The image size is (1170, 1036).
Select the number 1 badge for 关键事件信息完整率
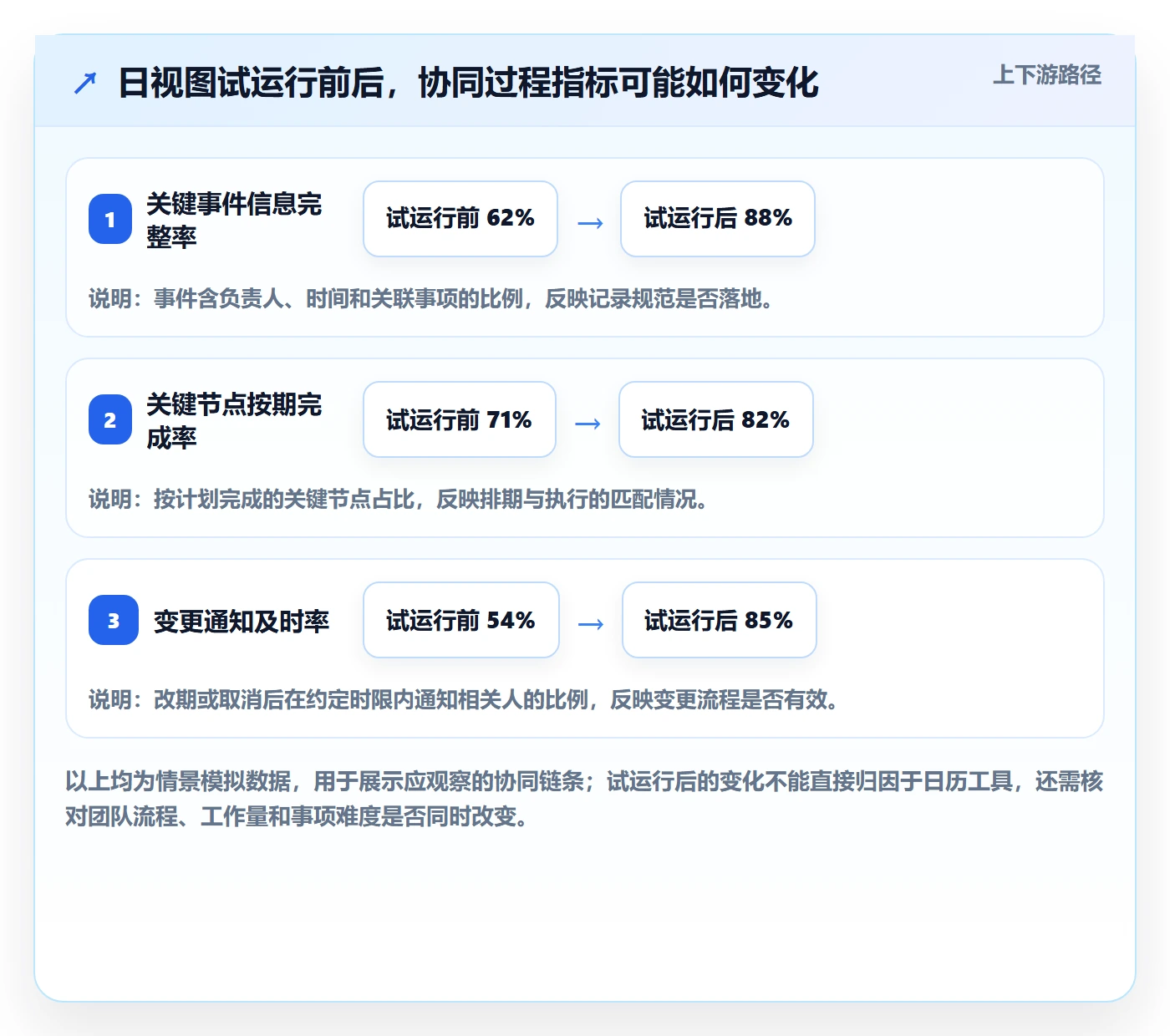click(x=110, y=219)
